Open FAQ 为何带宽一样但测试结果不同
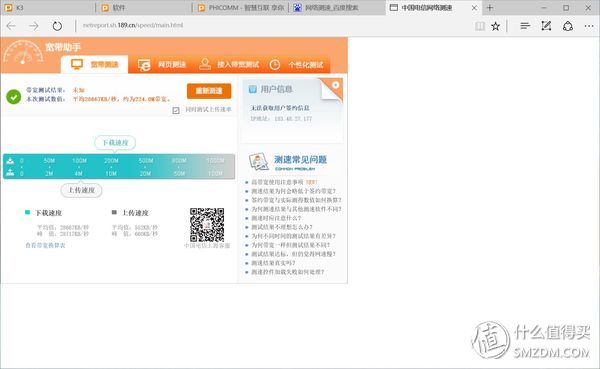Viewport: 600px width, 369px height. (x=291, y=245)
